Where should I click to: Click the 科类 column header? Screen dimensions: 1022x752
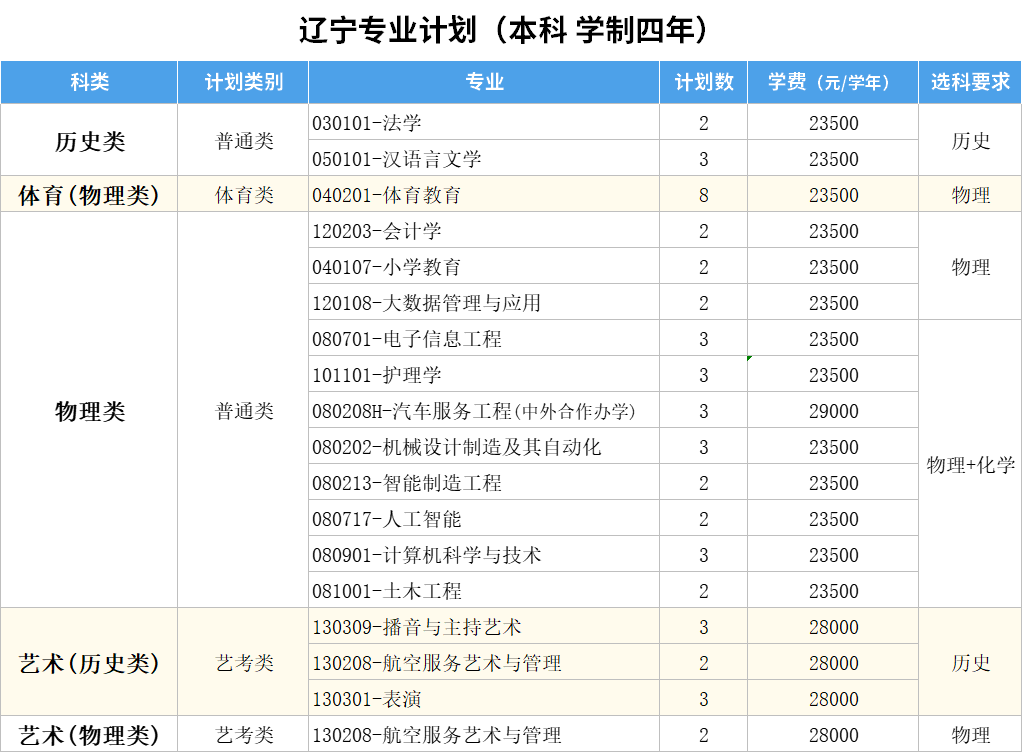click(89, 83)
